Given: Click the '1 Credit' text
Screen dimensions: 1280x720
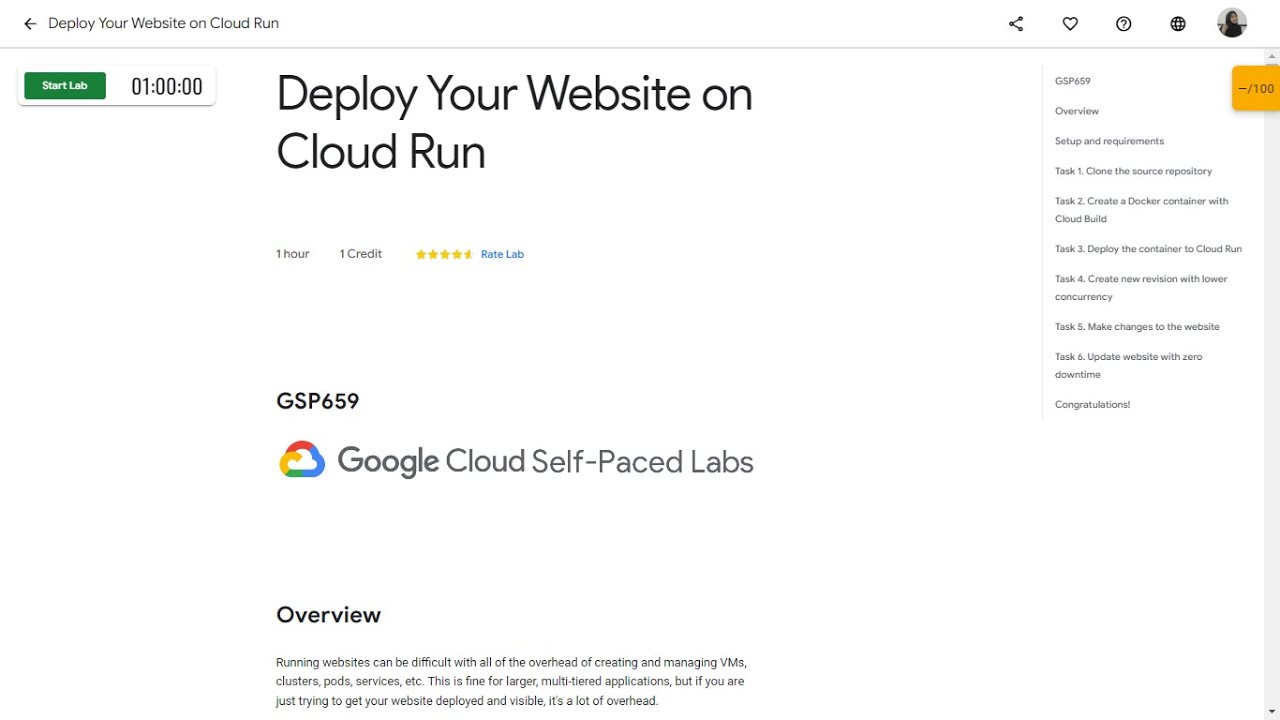Looking at the screenshot, I should (x=360, y=254).
